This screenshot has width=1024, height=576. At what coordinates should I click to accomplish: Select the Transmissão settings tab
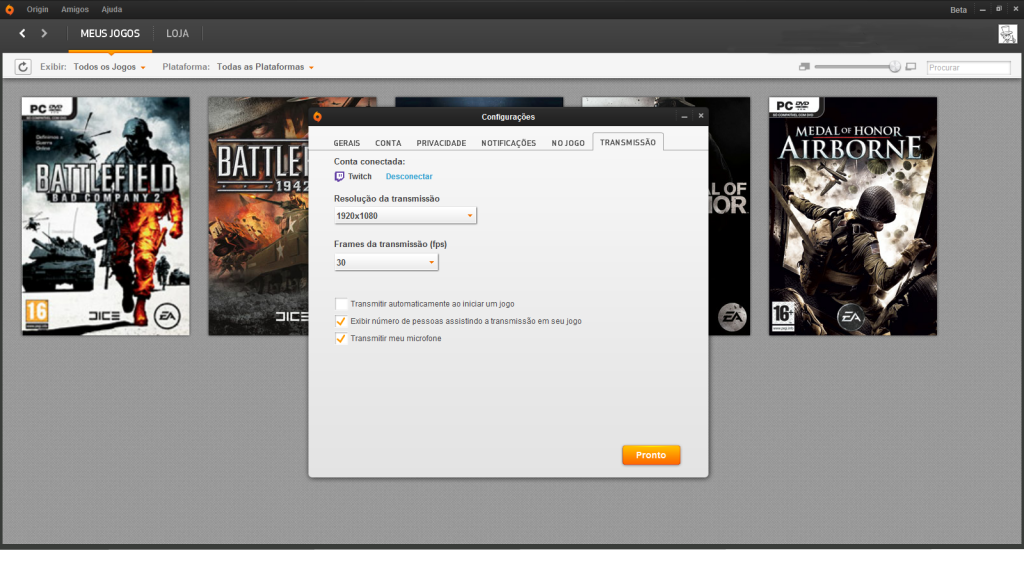[628, 142]
